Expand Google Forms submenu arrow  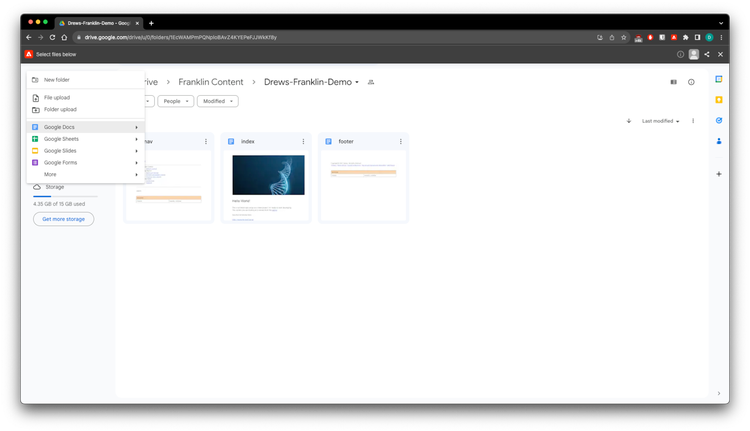pyautogui.click(x=136, y=163)
